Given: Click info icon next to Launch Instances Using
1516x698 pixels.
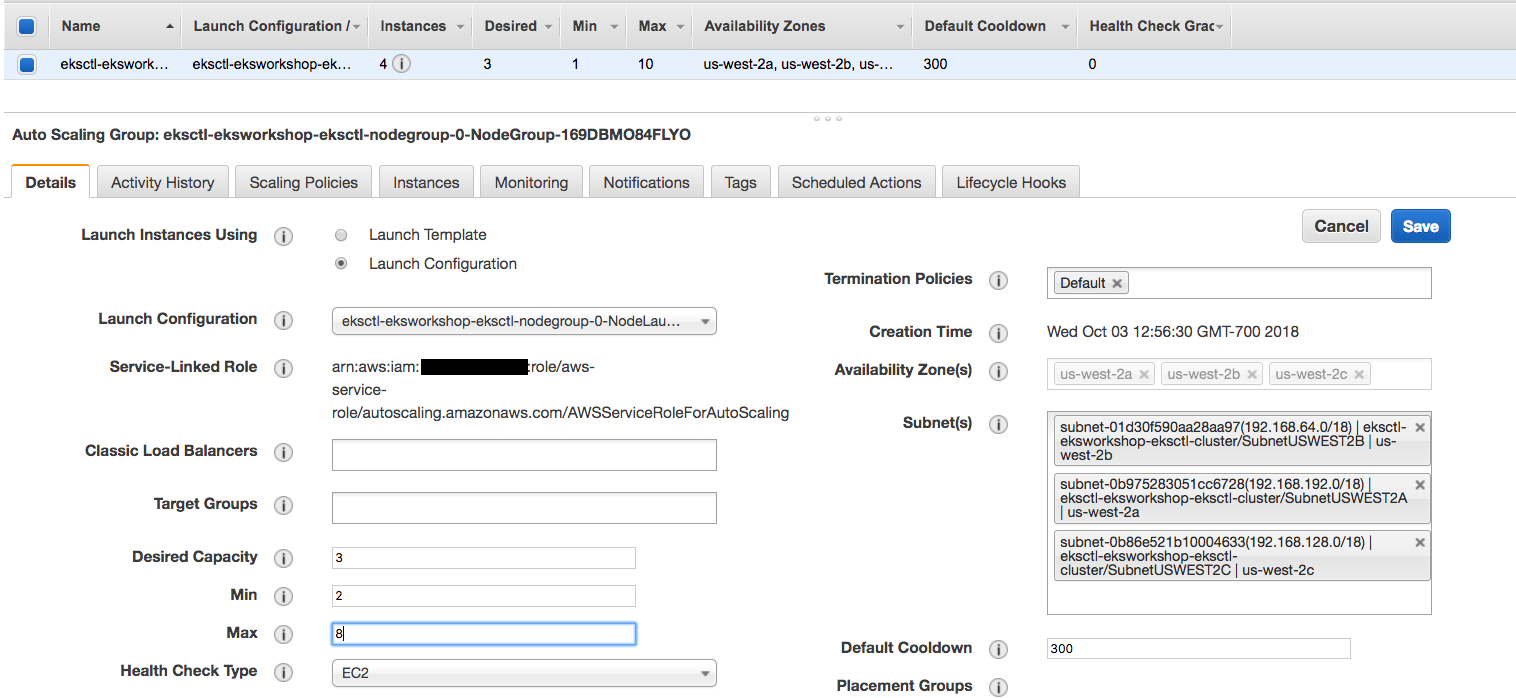Looking at the screenshot, I should [x=284, y=236].
